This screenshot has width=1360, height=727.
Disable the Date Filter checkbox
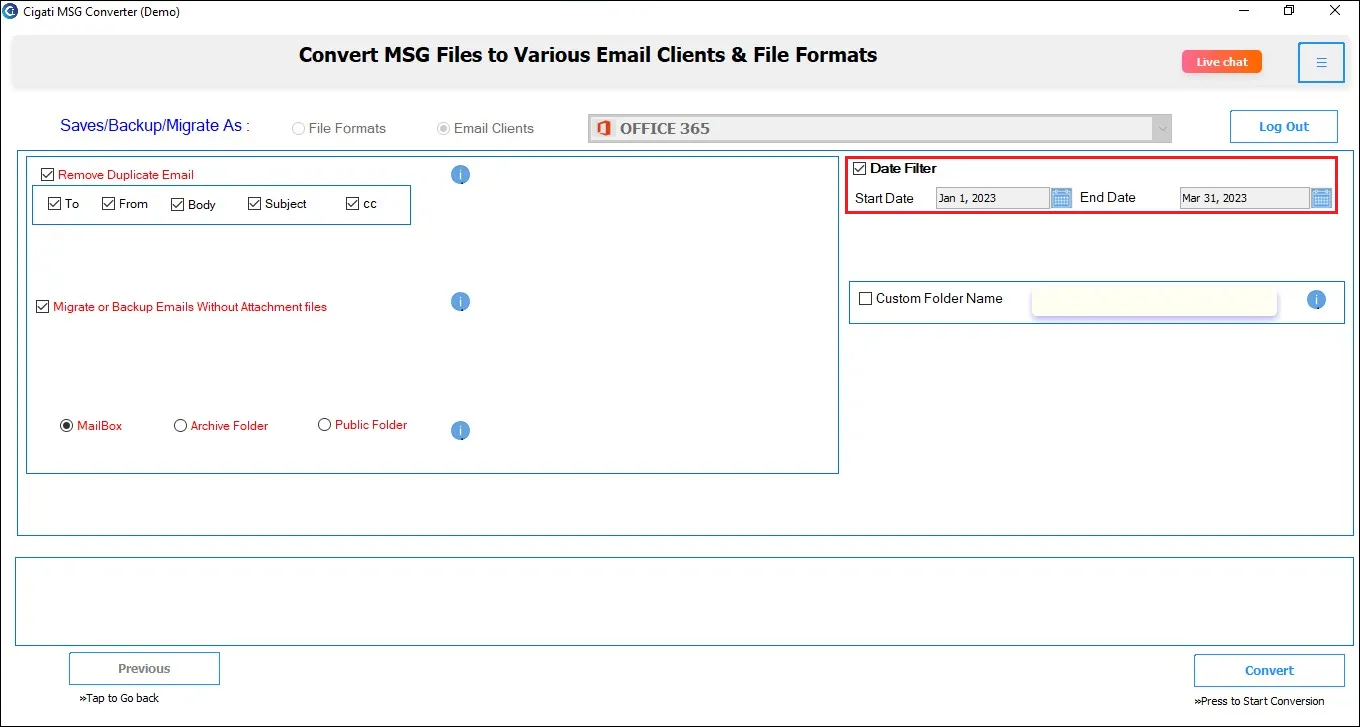[859, 168]
